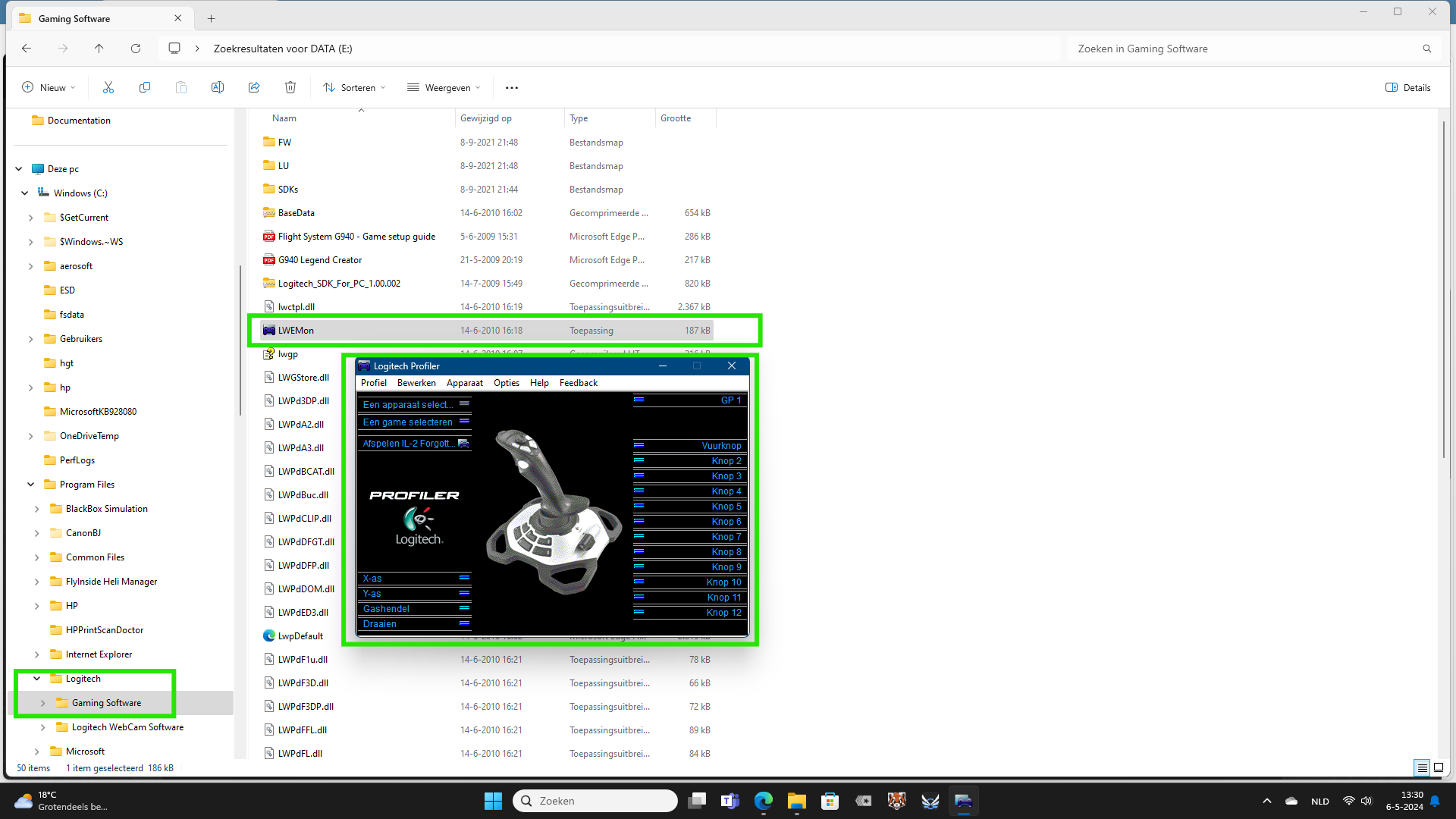This screenshot has width=1456, height=819.
Task: Collapse the Logitech tree node
Action: 36,678
